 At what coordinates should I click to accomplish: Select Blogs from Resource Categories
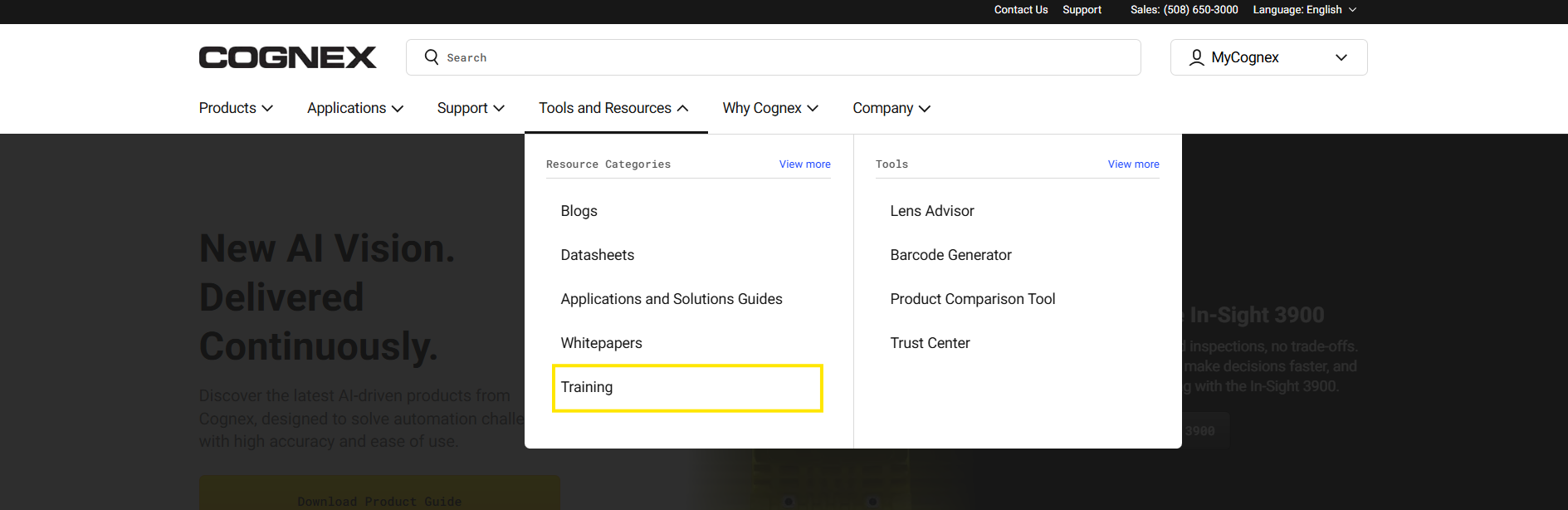tap(579, 211)
